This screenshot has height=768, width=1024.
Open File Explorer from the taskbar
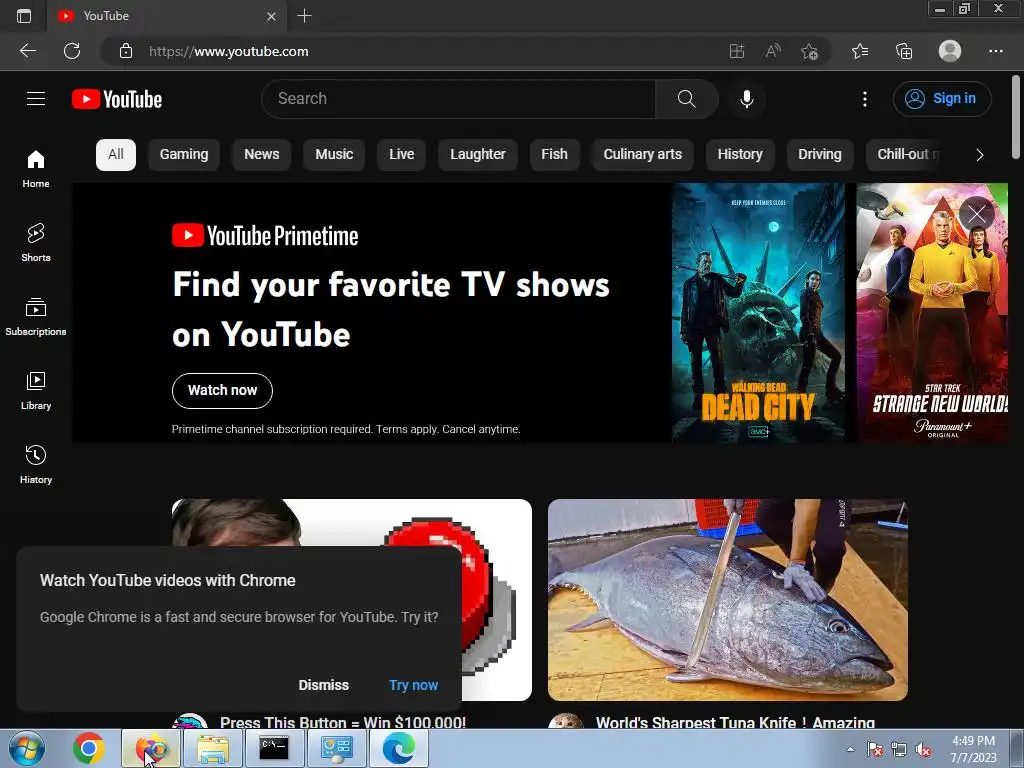coord(213,748)
